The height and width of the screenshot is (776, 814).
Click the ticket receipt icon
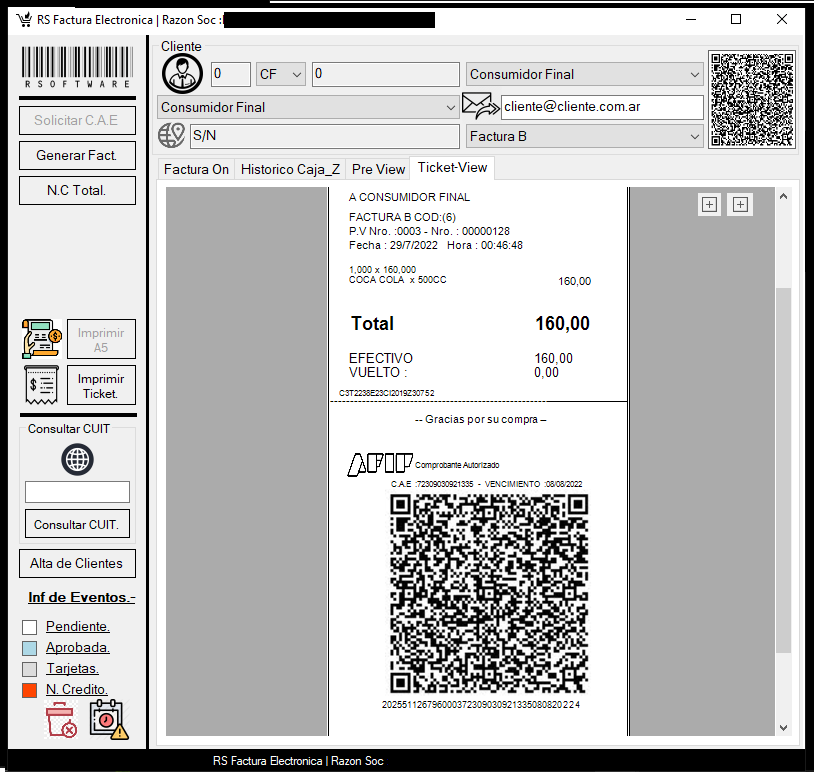(x=41, y=385)
